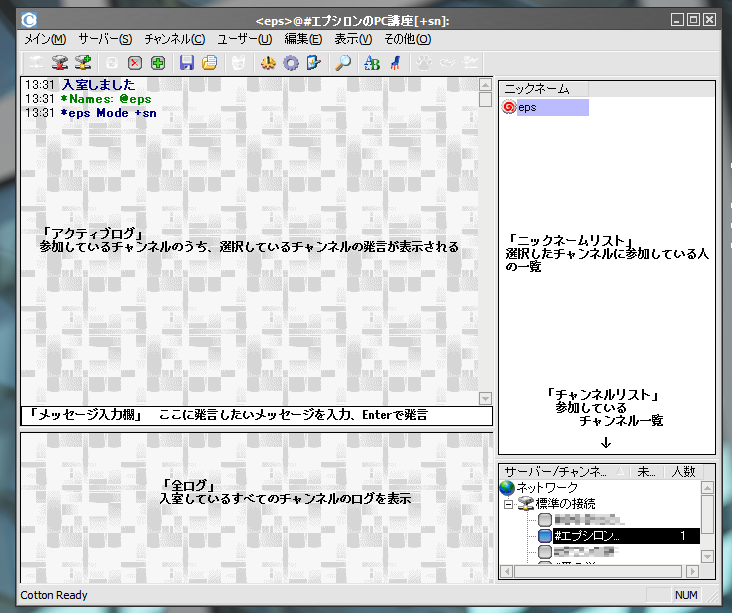
Task: Click the AB font settings icon
Action: (372, 63)
